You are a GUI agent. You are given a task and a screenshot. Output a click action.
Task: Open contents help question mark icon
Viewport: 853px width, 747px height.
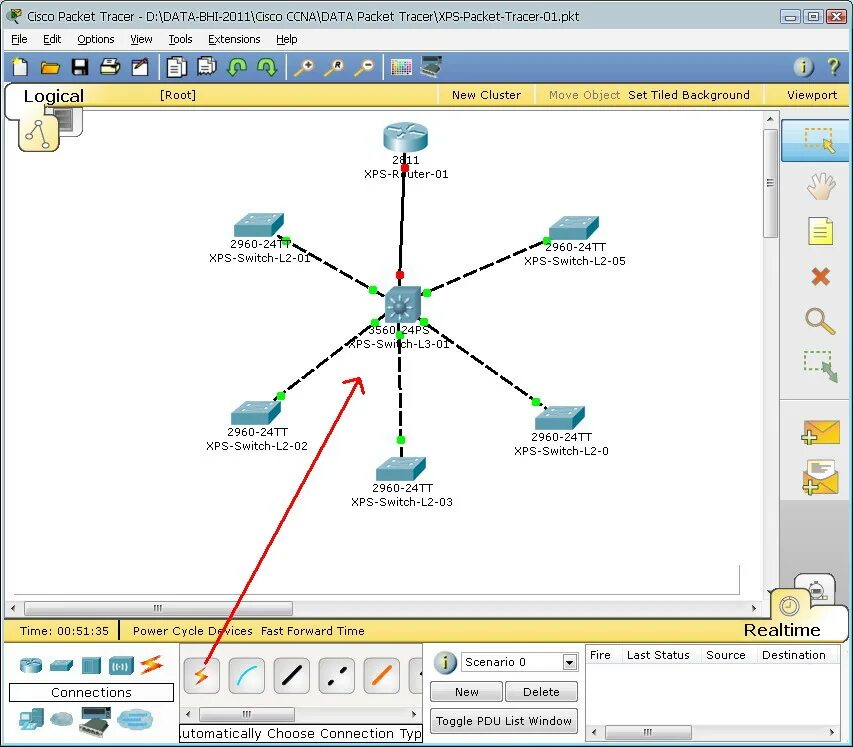click(833, 67)
